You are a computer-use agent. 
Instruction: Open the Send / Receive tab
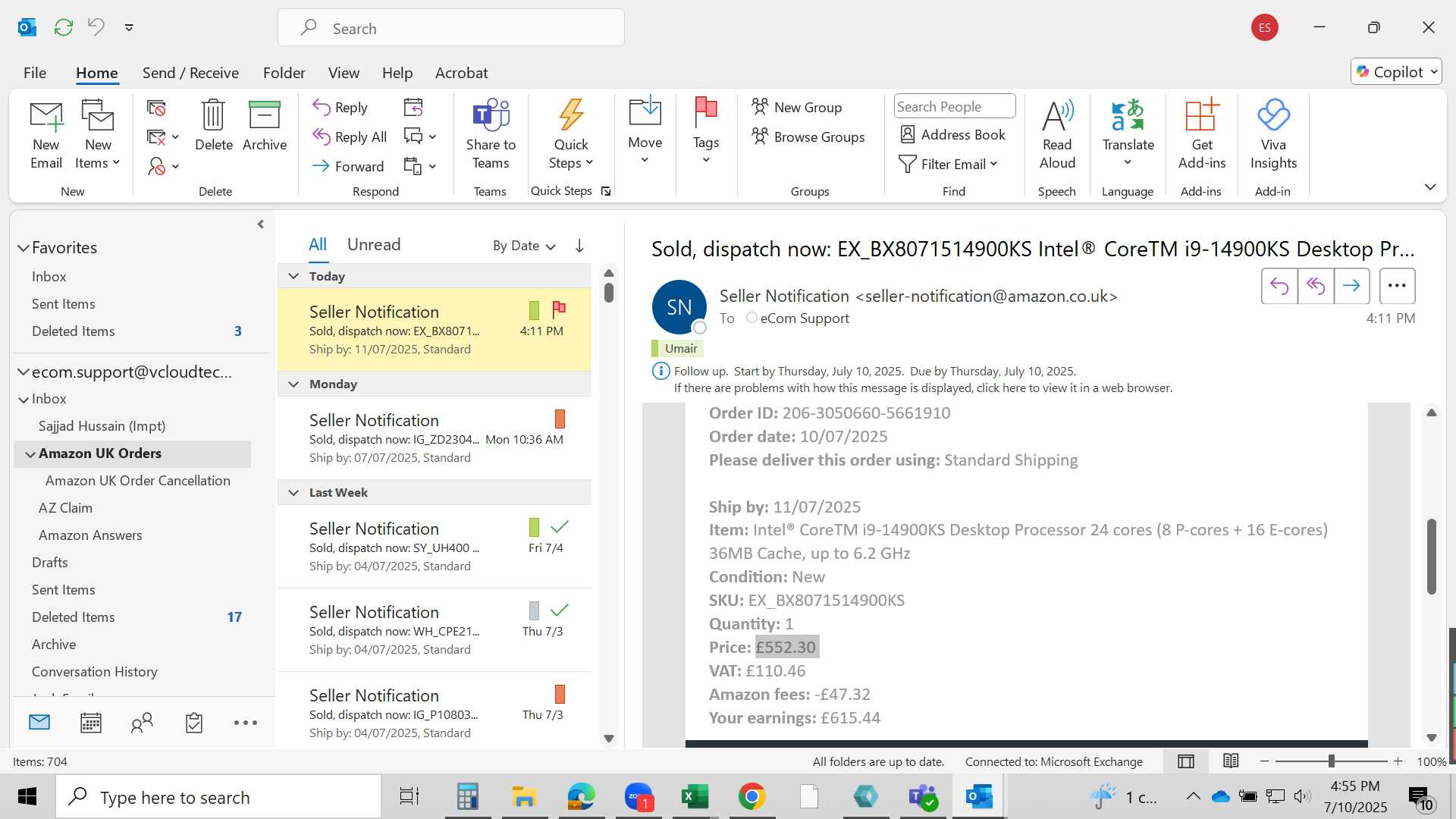point(190,73)
